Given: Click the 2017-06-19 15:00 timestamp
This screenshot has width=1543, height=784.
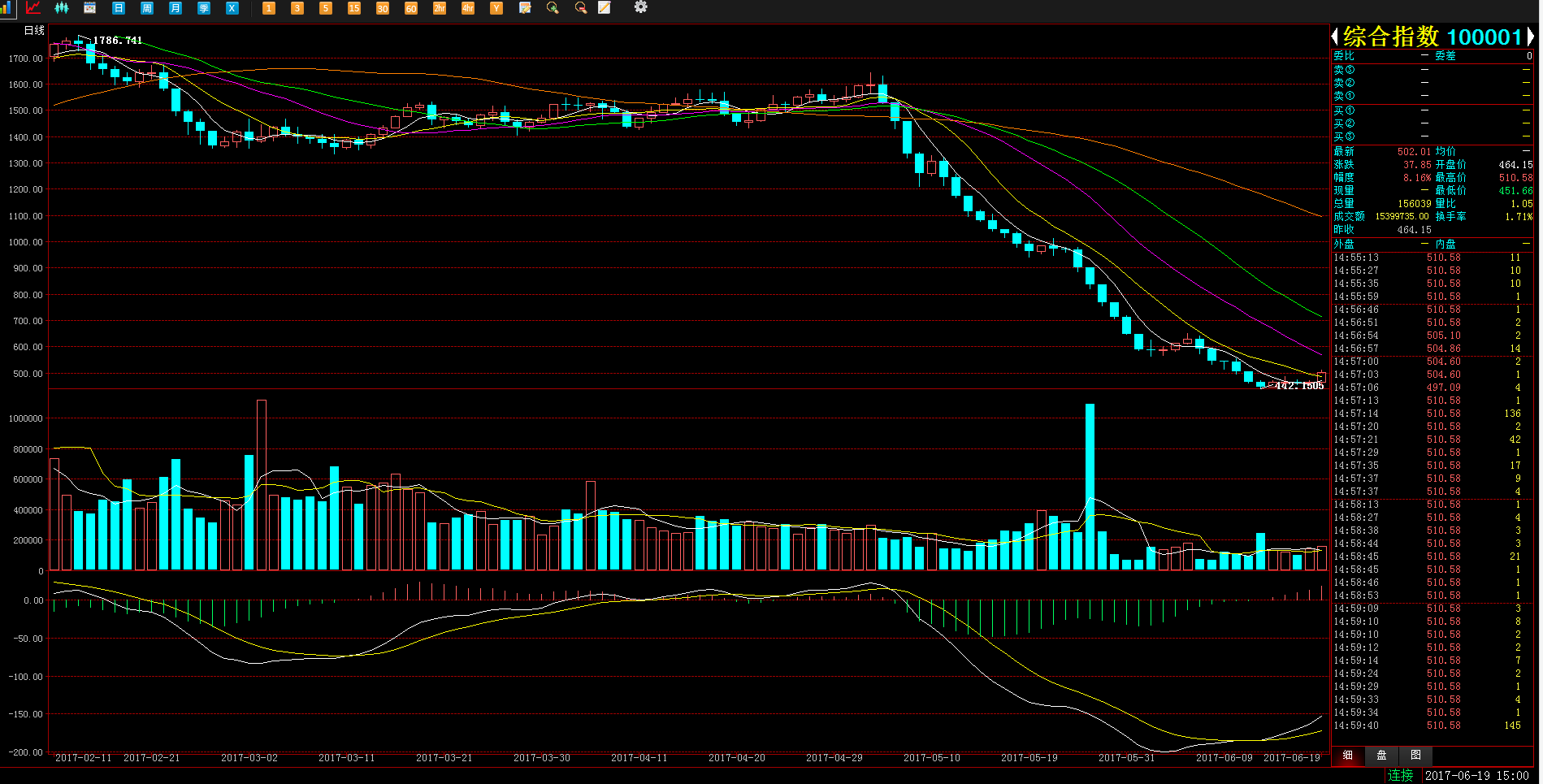Looking at the screenshot, I should pos(1477,776).
